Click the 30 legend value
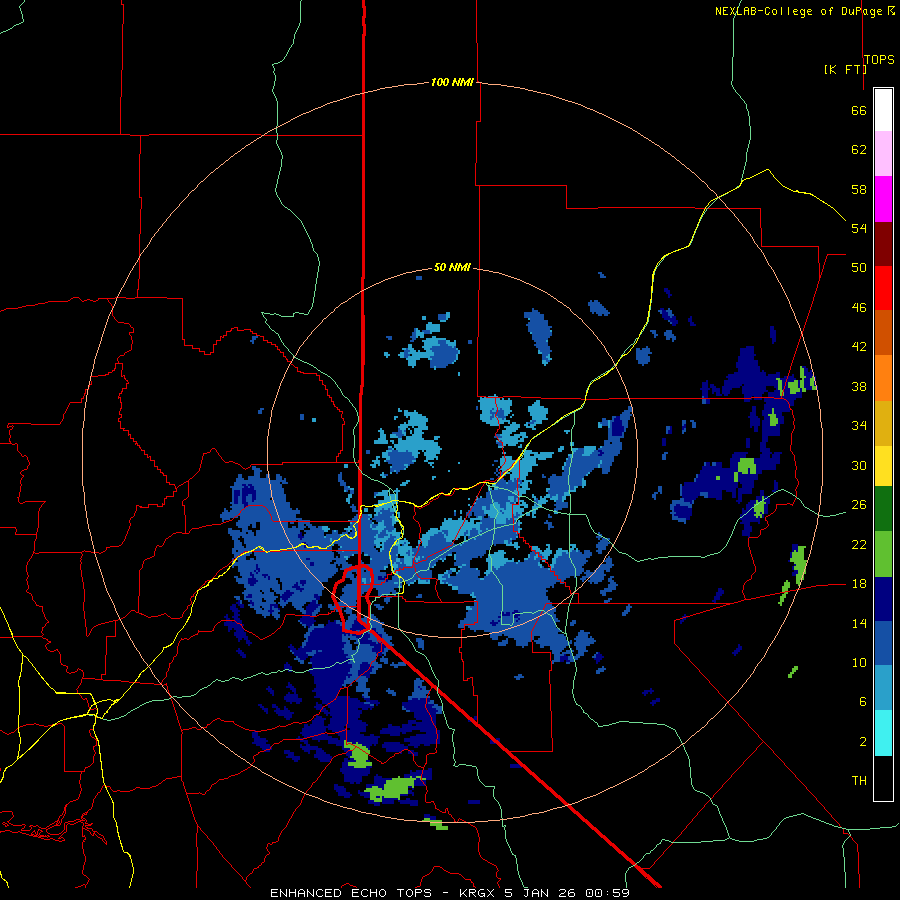This screenshot has height=900, width=900. [x=859, y=465]
